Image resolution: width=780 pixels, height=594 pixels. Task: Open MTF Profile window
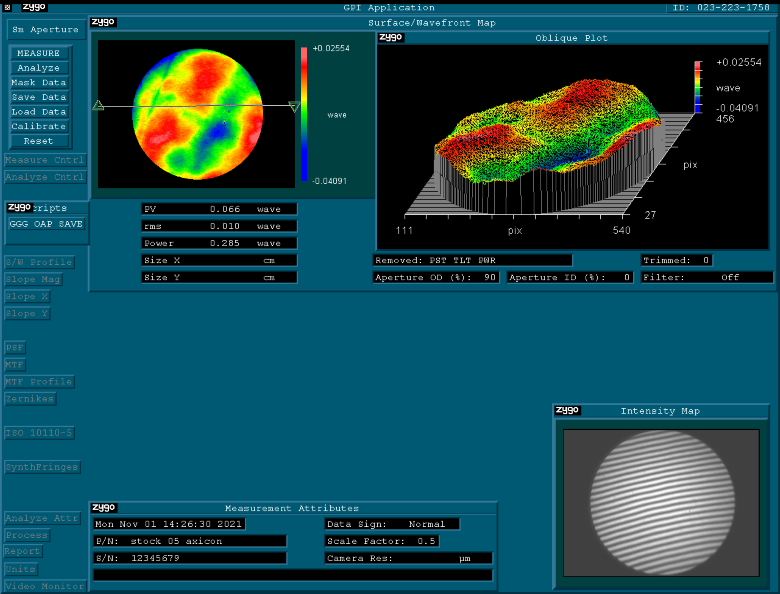39,382
